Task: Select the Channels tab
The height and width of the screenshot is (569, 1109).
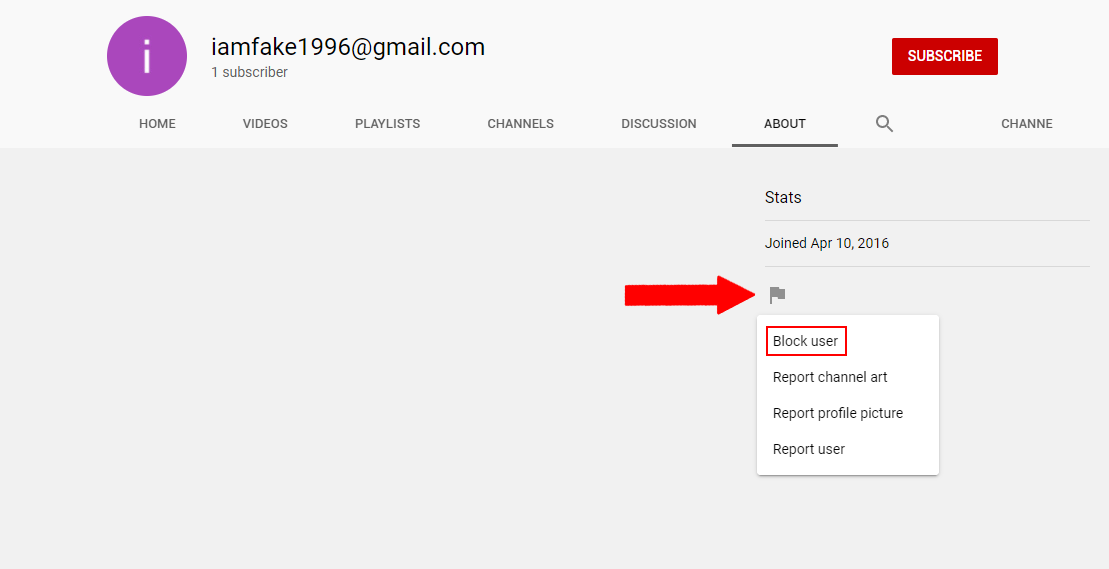Action: point(521,124)
